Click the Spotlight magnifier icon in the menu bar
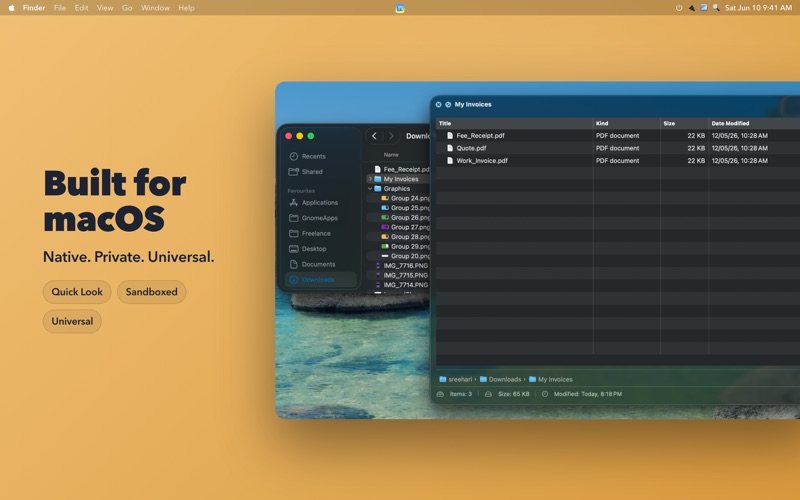This screenshot has width=800, height=500. (716, 8)
